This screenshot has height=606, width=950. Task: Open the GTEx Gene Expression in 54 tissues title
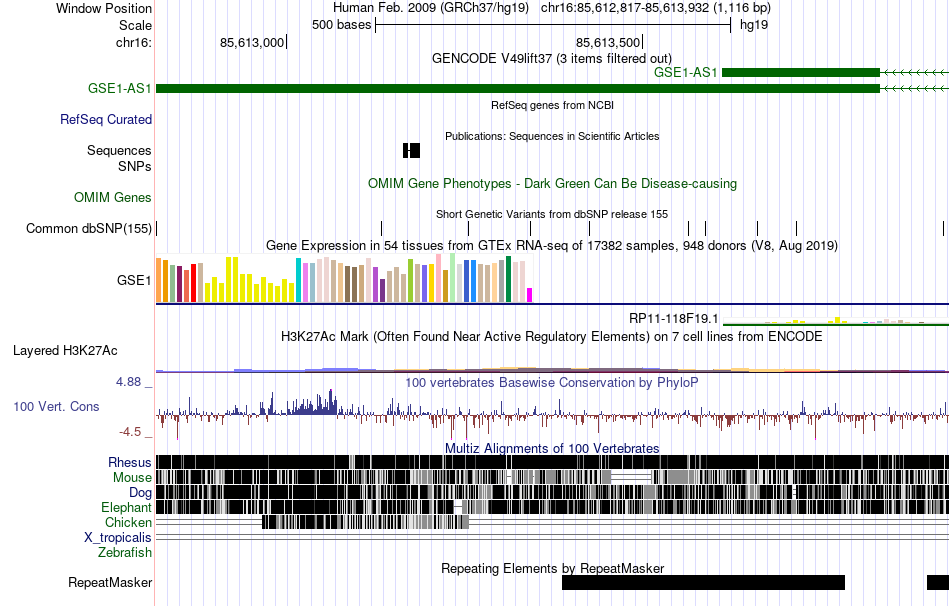coord(552,245)
